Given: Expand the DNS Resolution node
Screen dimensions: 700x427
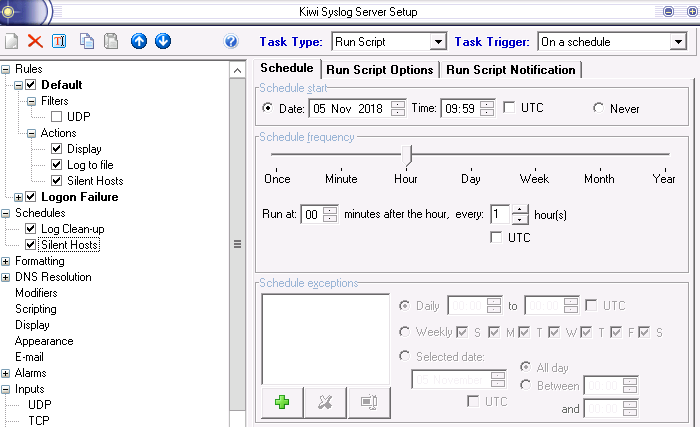Looking at the screenshot, I should tap(5, 277).
